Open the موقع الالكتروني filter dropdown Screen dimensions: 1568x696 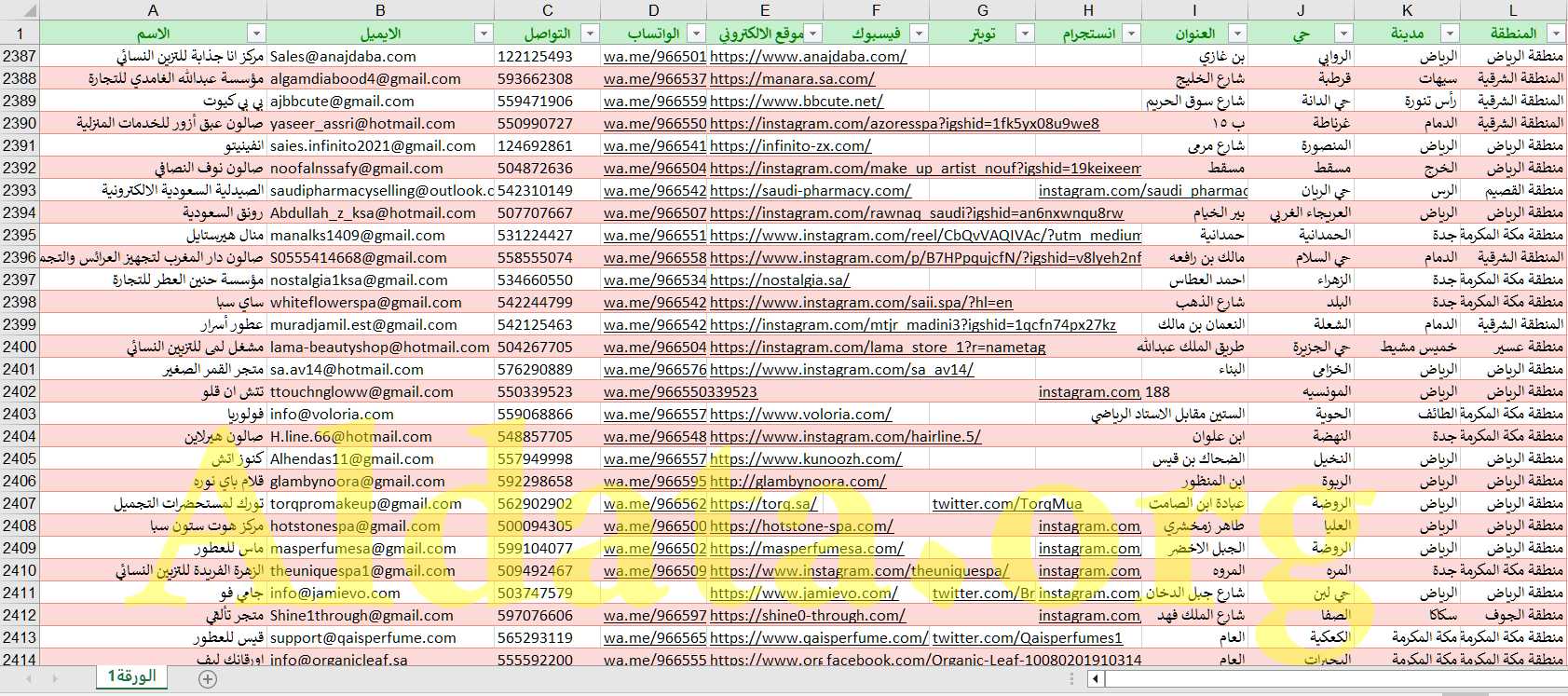coord(813,34)
